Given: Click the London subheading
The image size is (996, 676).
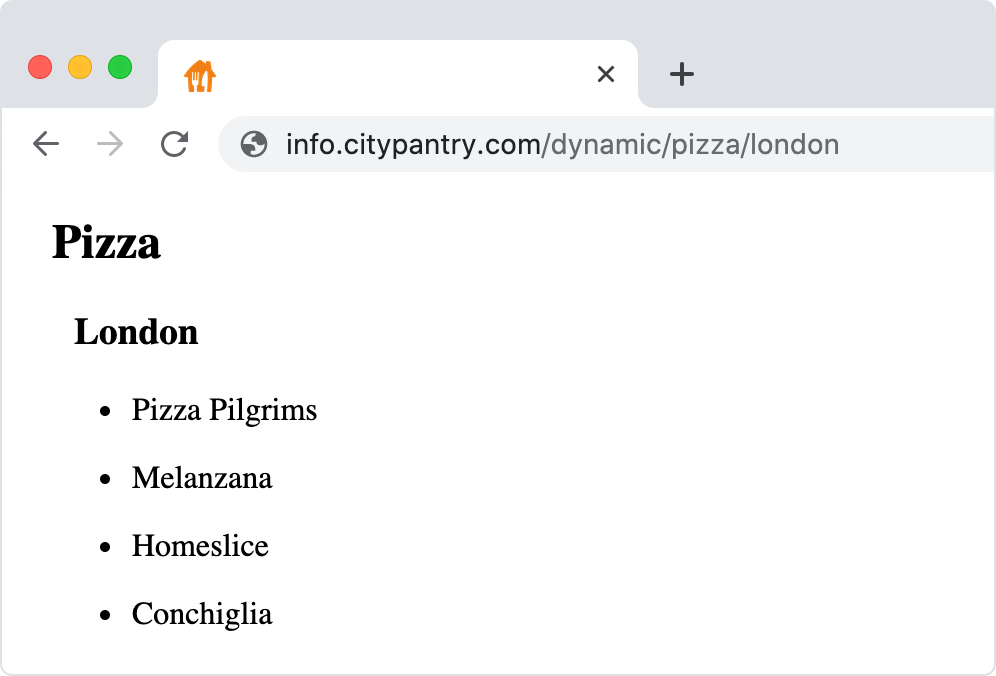Looking at the screenshot, I should 136,331.
